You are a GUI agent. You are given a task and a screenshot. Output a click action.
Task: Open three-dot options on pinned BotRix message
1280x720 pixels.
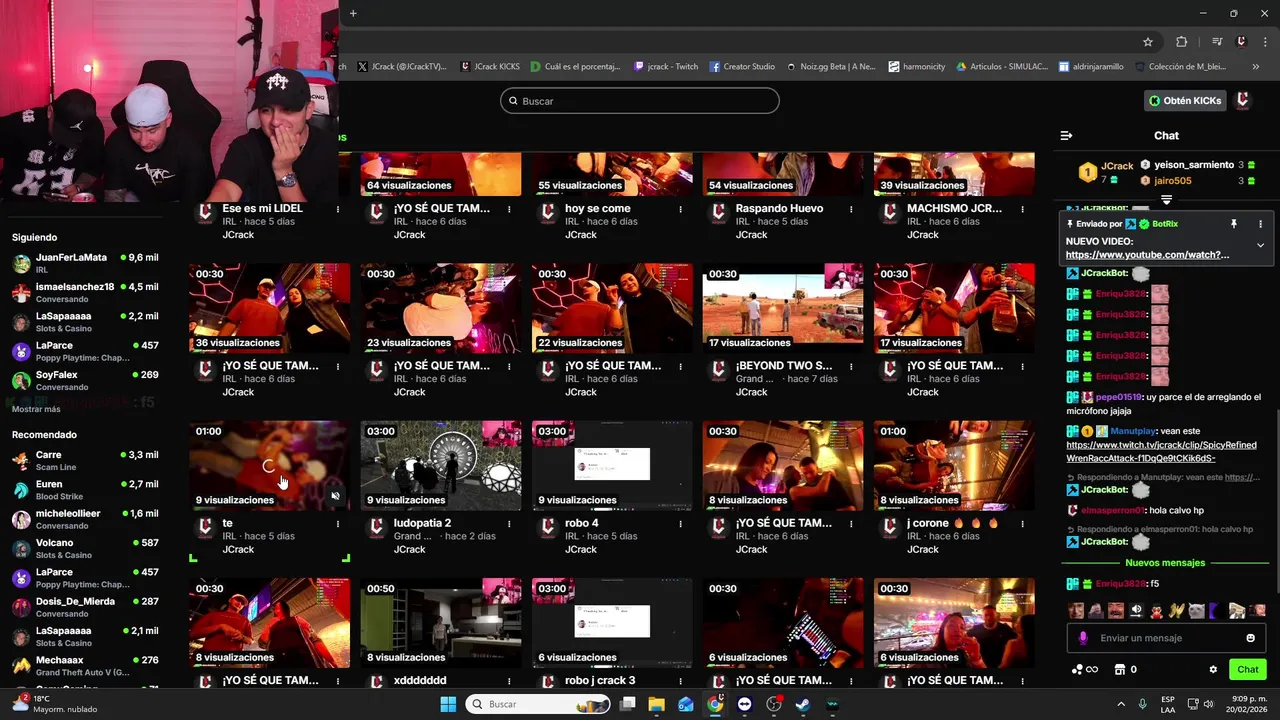(1260, 224)
